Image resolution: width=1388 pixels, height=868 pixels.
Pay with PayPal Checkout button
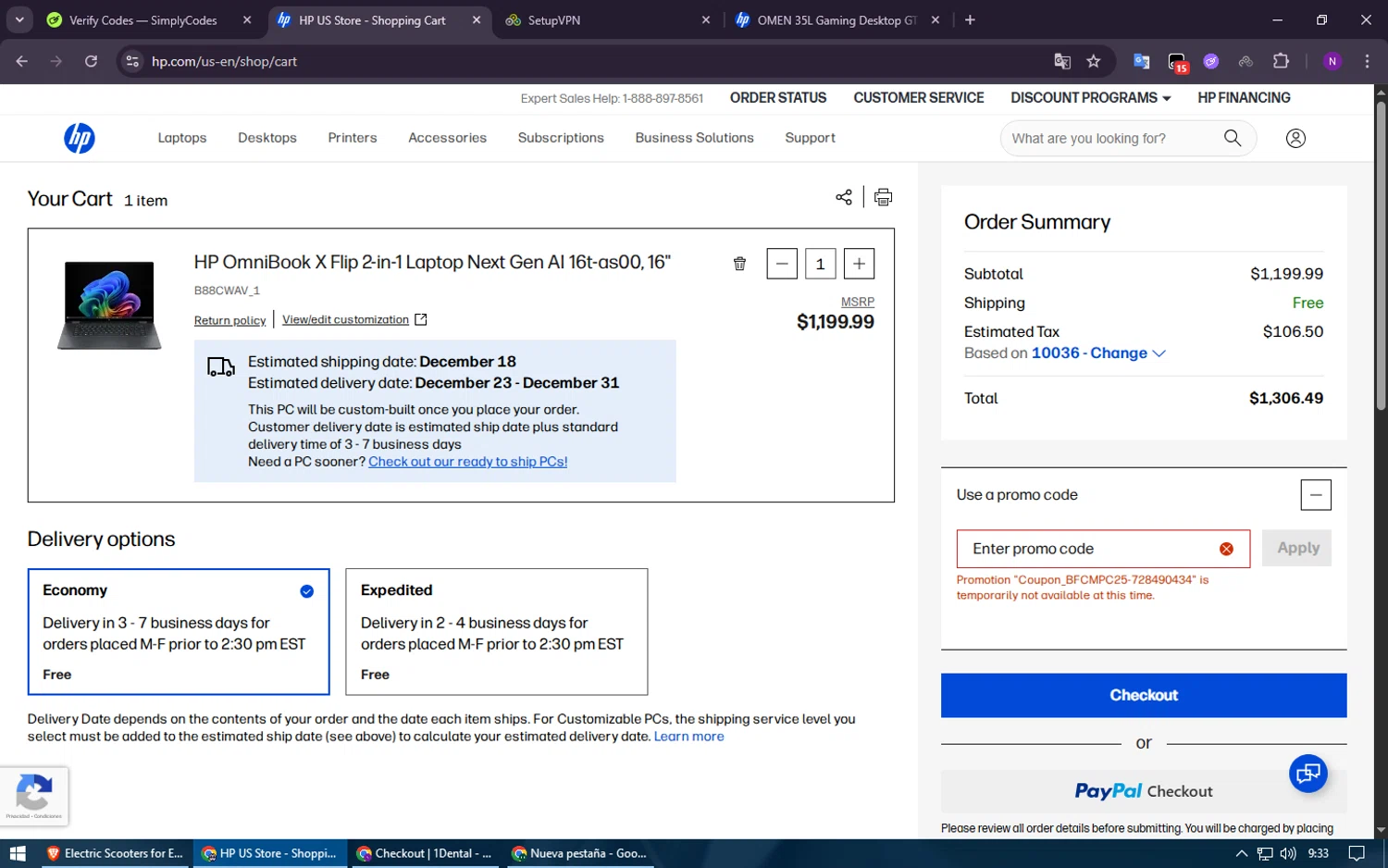tap(1144, 791)
